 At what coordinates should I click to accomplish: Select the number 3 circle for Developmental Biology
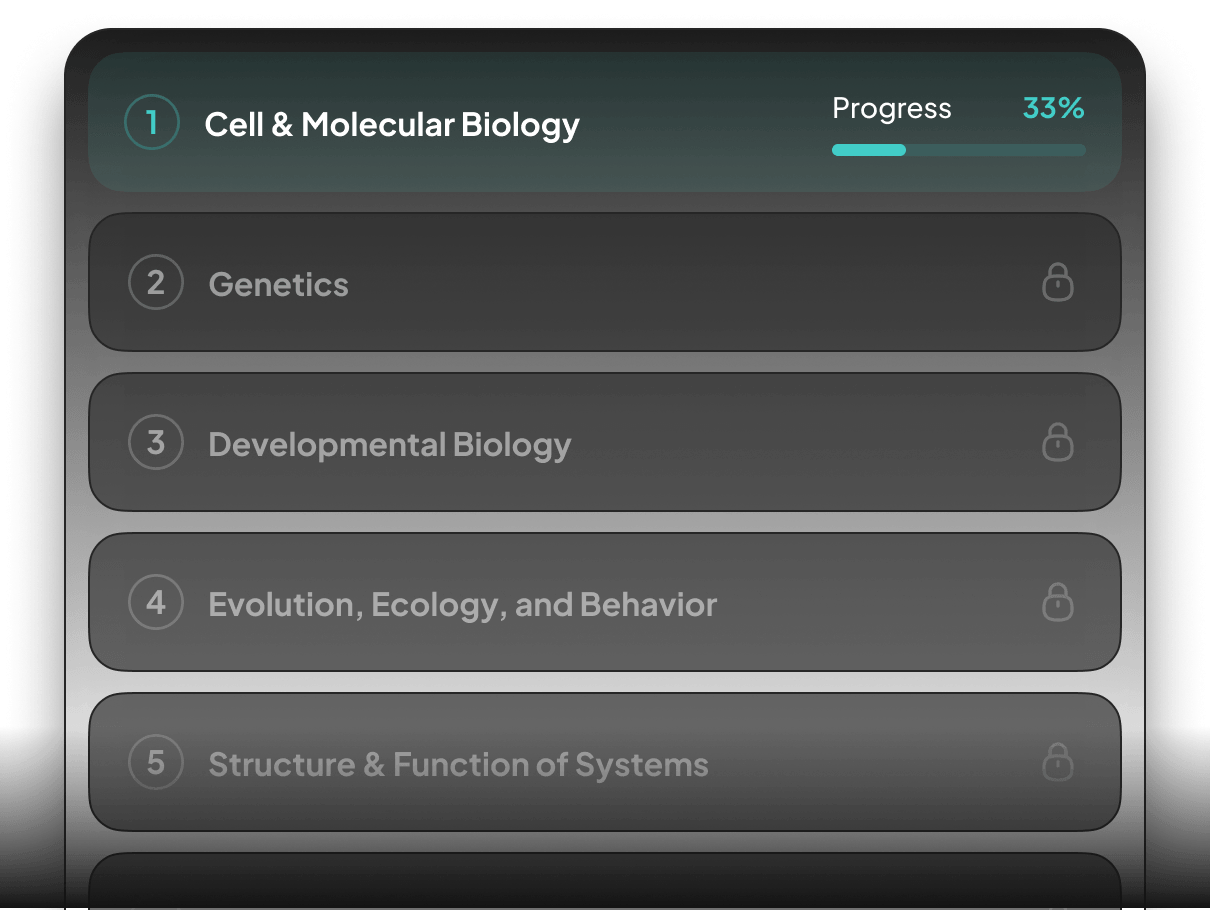[155, 442]
